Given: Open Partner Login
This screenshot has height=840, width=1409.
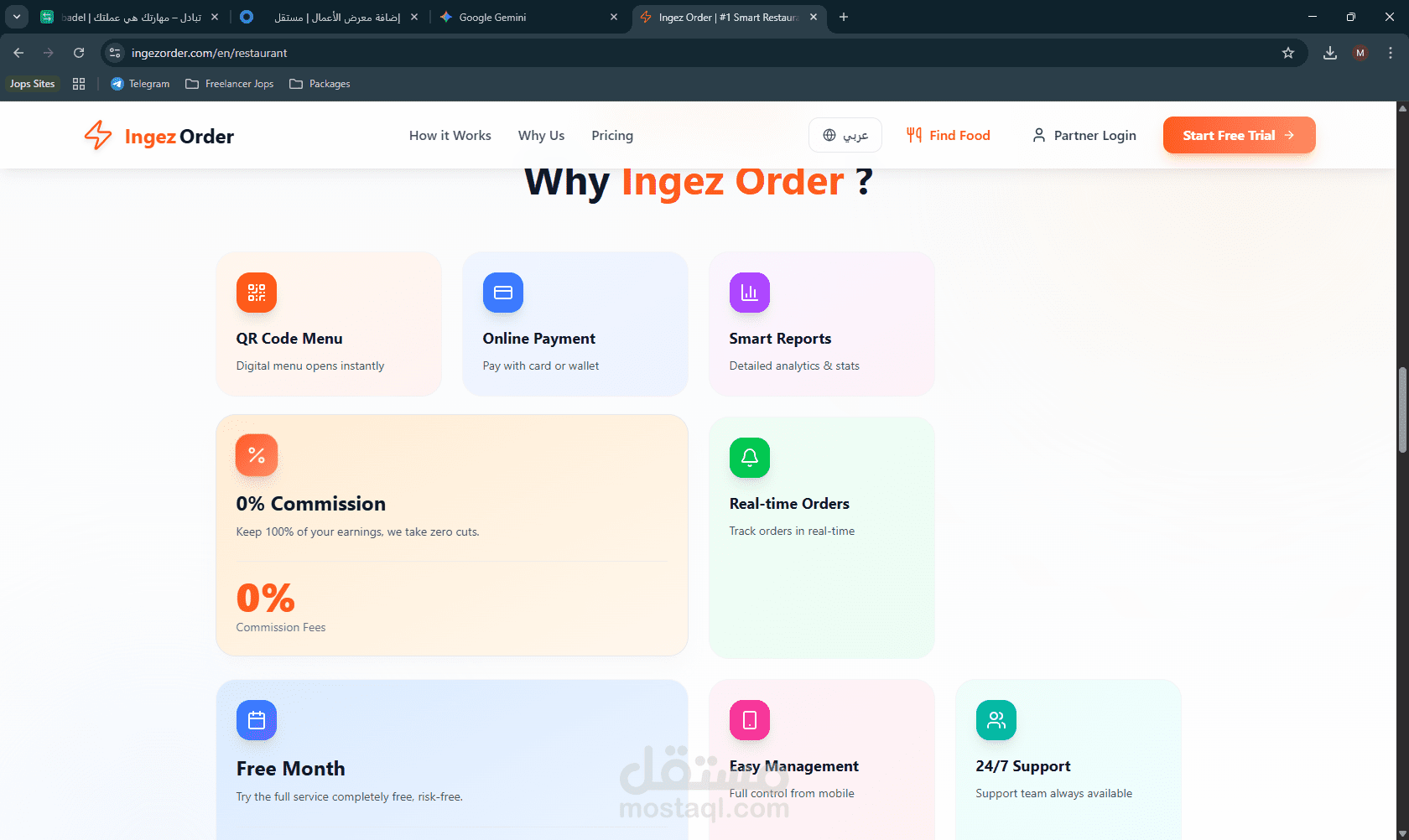Looking at the screenshot, I should tap(1084, 135).
